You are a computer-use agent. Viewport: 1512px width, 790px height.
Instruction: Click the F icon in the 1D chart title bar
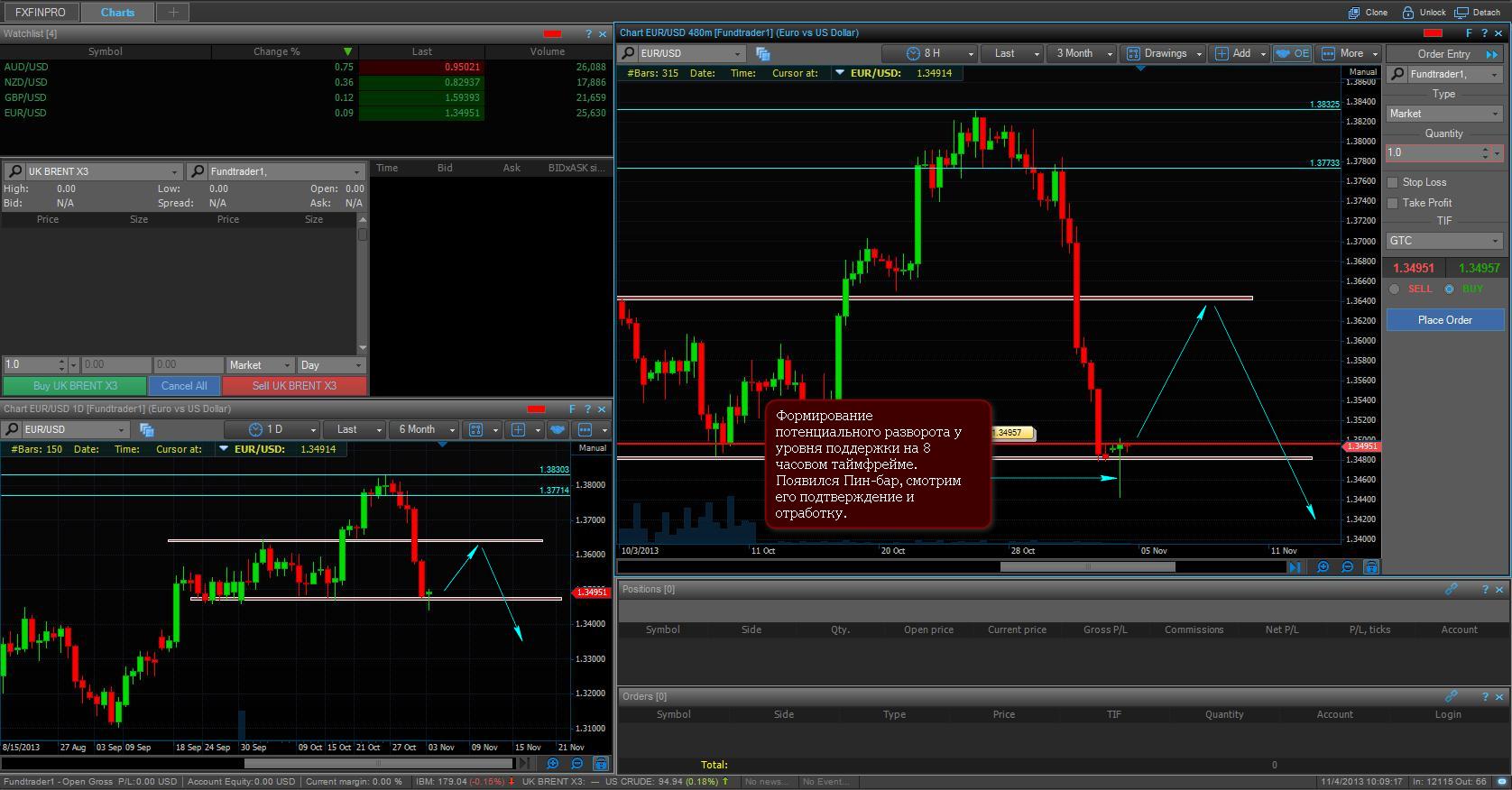(572, 409)
